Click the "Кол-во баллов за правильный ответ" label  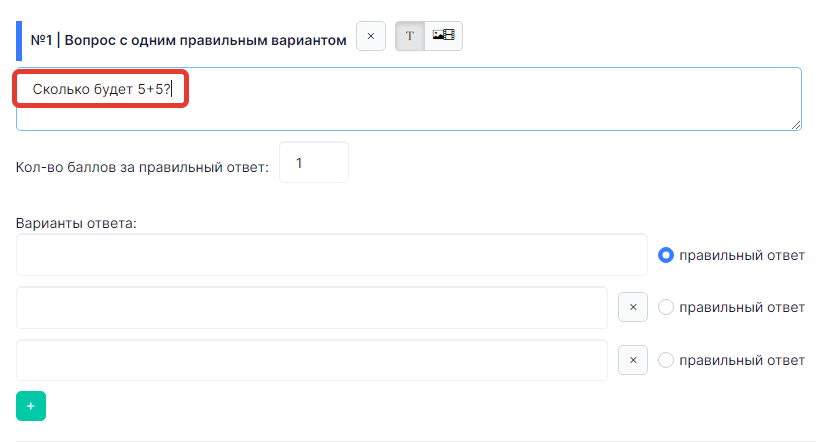point(142,168)
